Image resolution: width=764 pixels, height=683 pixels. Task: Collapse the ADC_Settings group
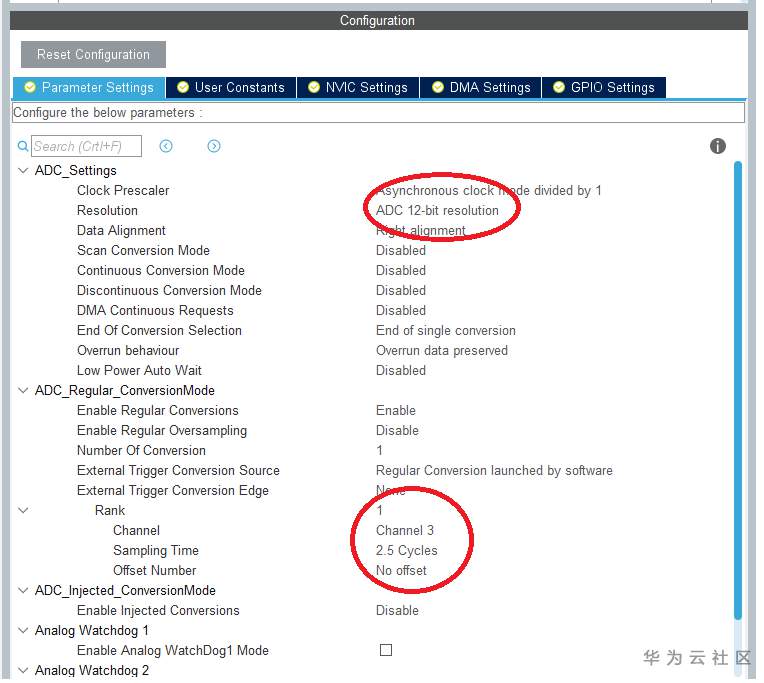tap(23, 171)
